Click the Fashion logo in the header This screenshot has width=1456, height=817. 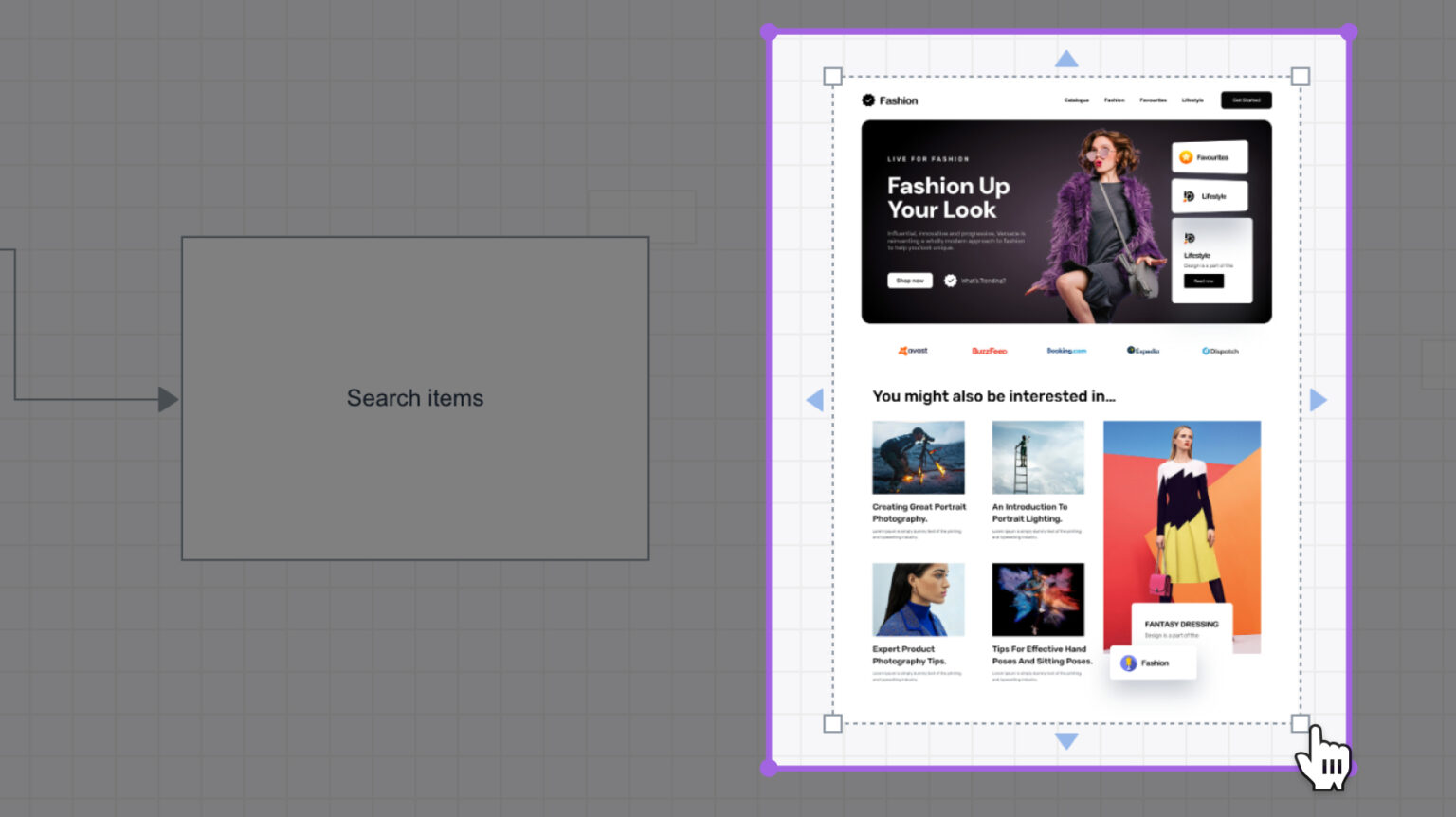coord(889,100)
